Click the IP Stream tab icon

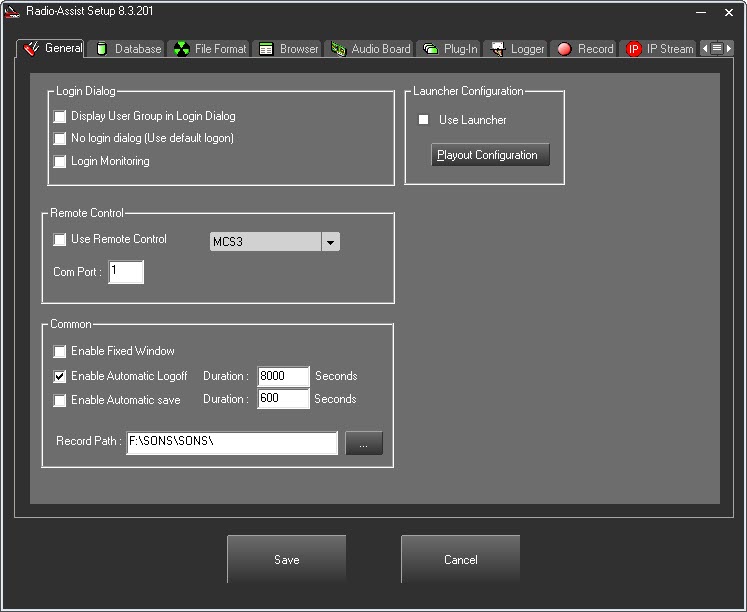tap(633, 49)
